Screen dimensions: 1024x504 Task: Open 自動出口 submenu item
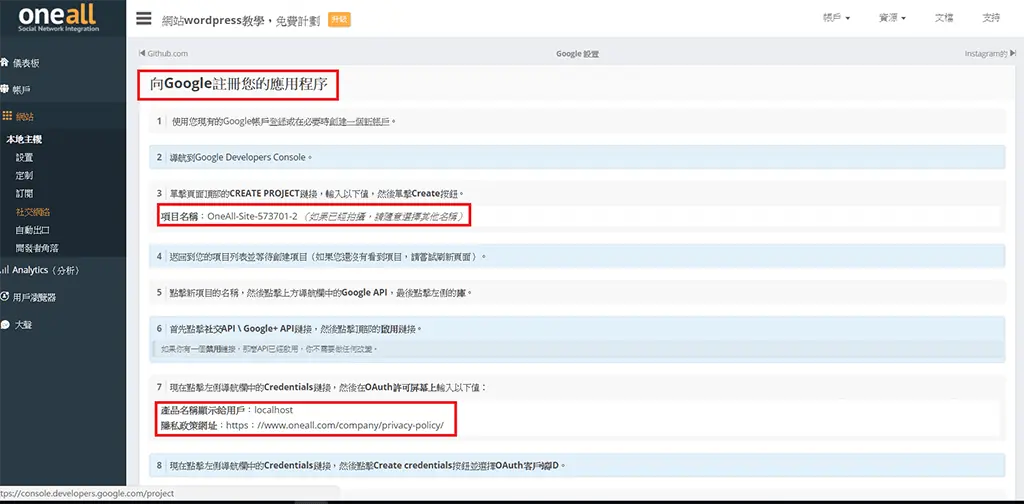[33, 230]
